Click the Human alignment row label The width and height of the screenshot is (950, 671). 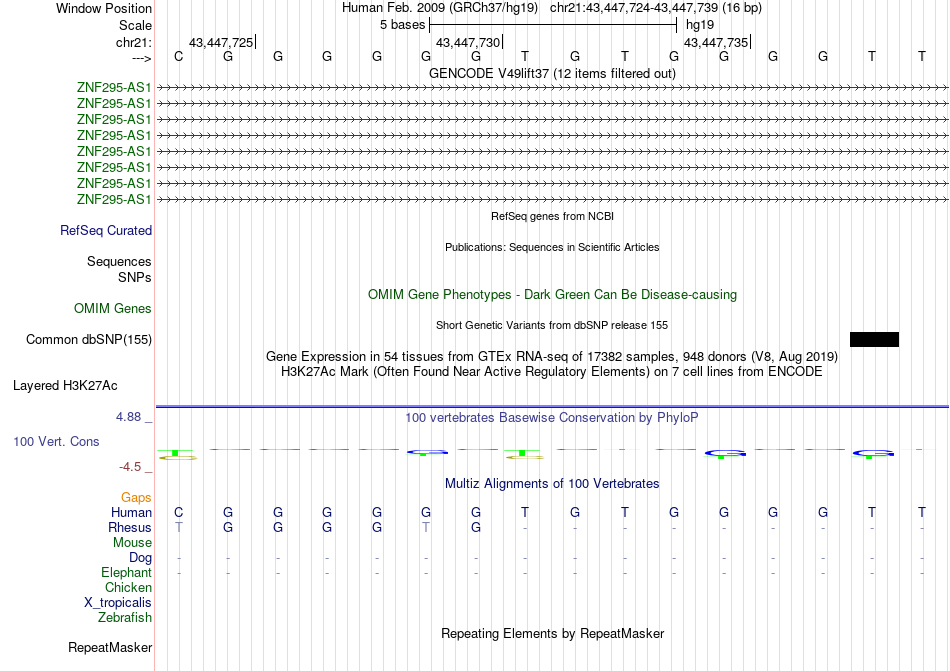(131, 513)
